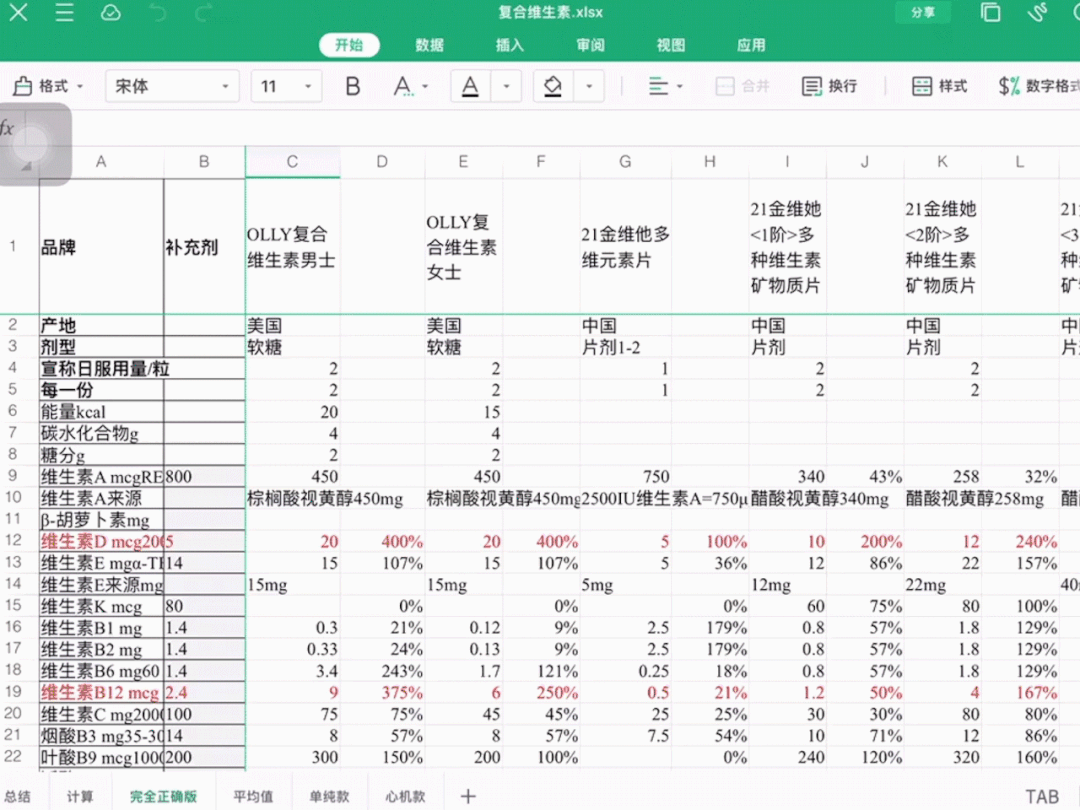Viewport: 1080px width, 810px height.
Task: Select cell with 品牌 header
Action: [x=101, y=247]
